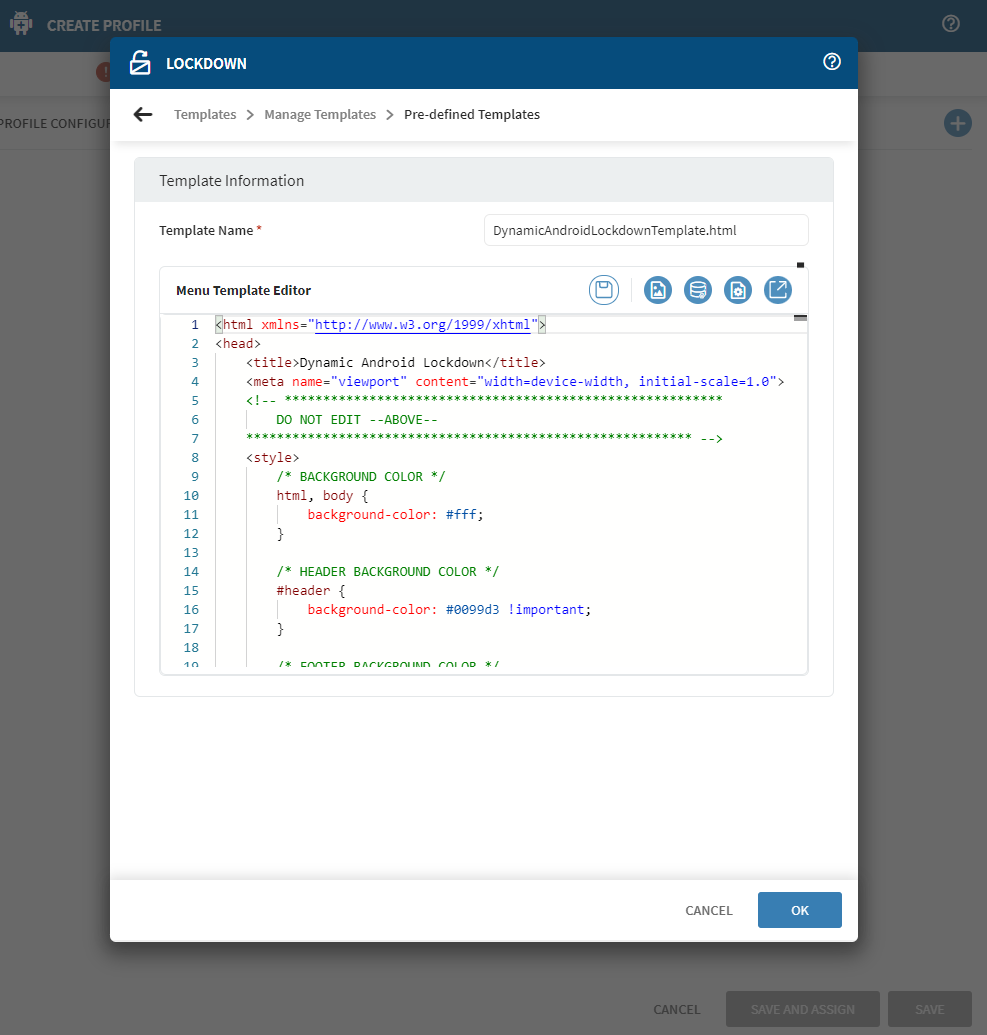Click the image file icon in editor toolbar

tap(657, 290)
